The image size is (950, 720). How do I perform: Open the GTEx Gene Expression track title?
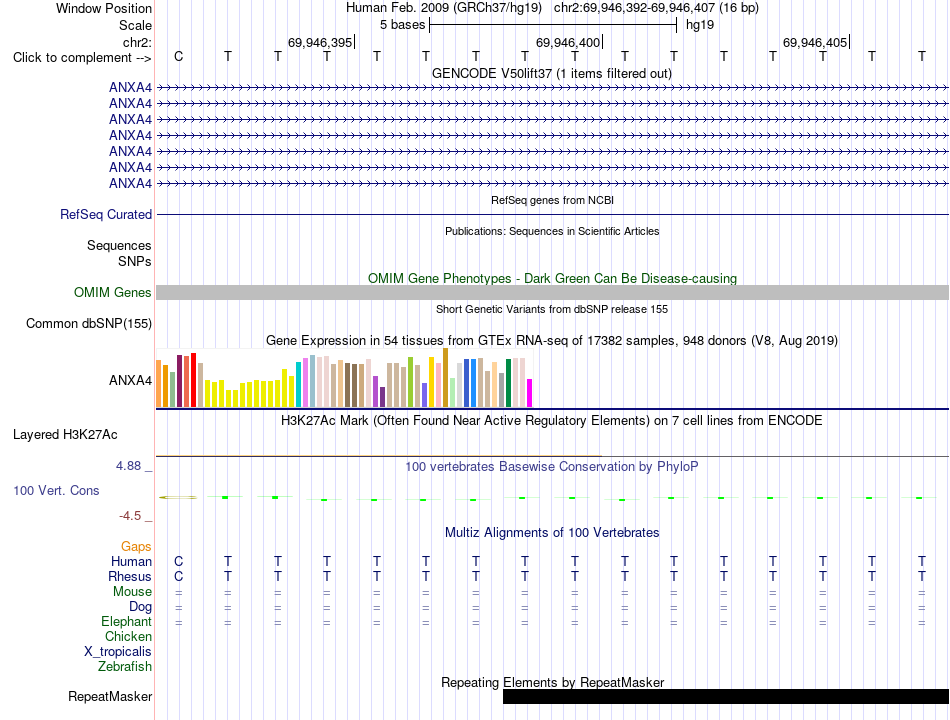(551, 341)
